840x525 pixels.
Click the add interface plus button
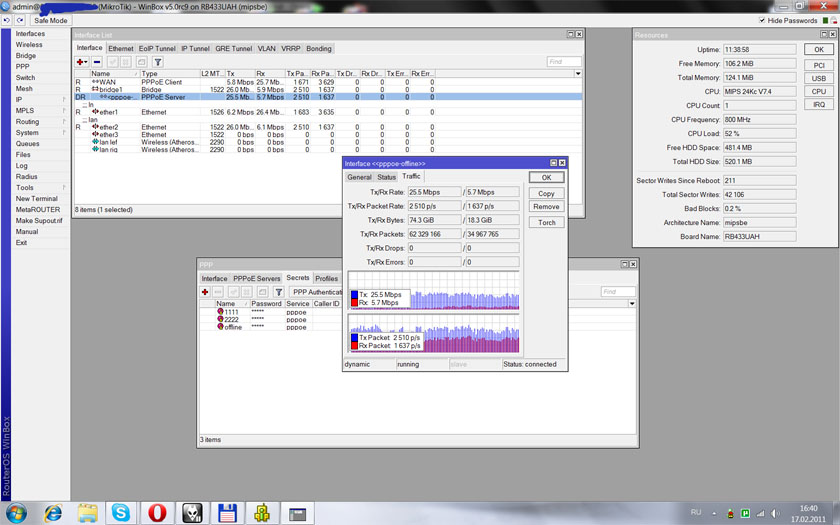coord(82,62)
